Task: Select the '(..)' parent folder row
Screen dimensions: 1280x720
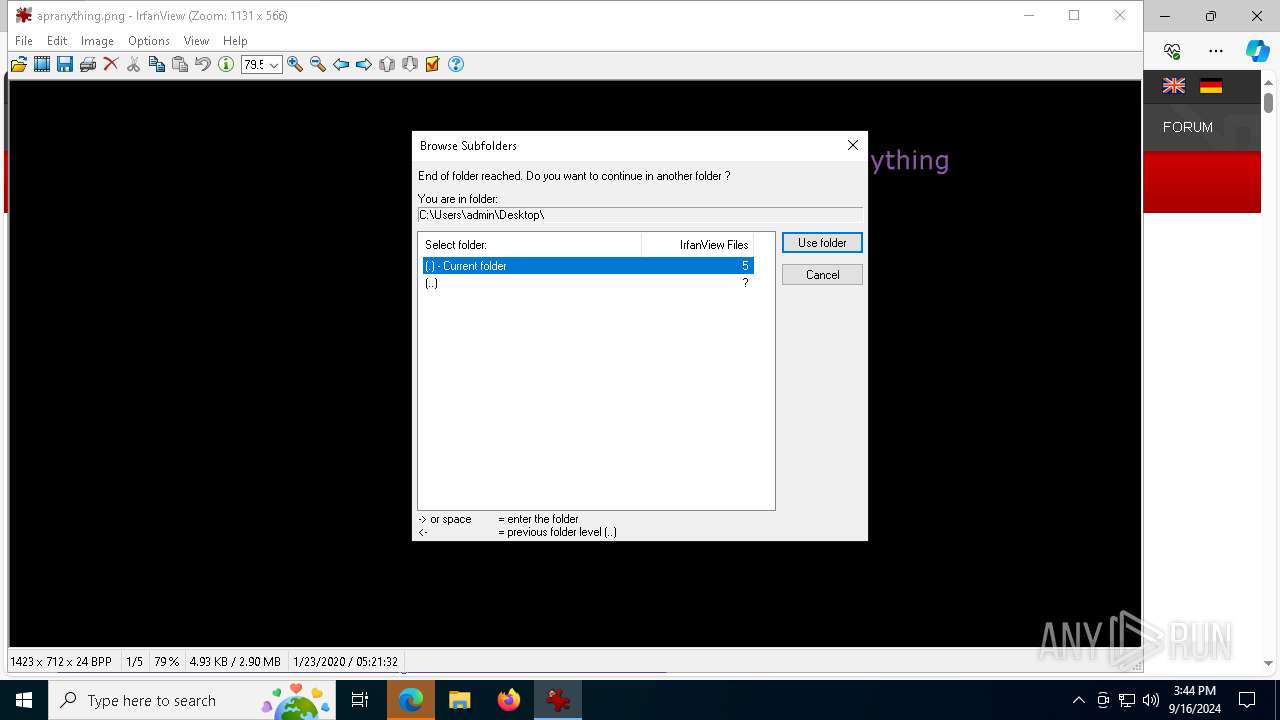Action: pyautogui.click(x=588, y=283)
